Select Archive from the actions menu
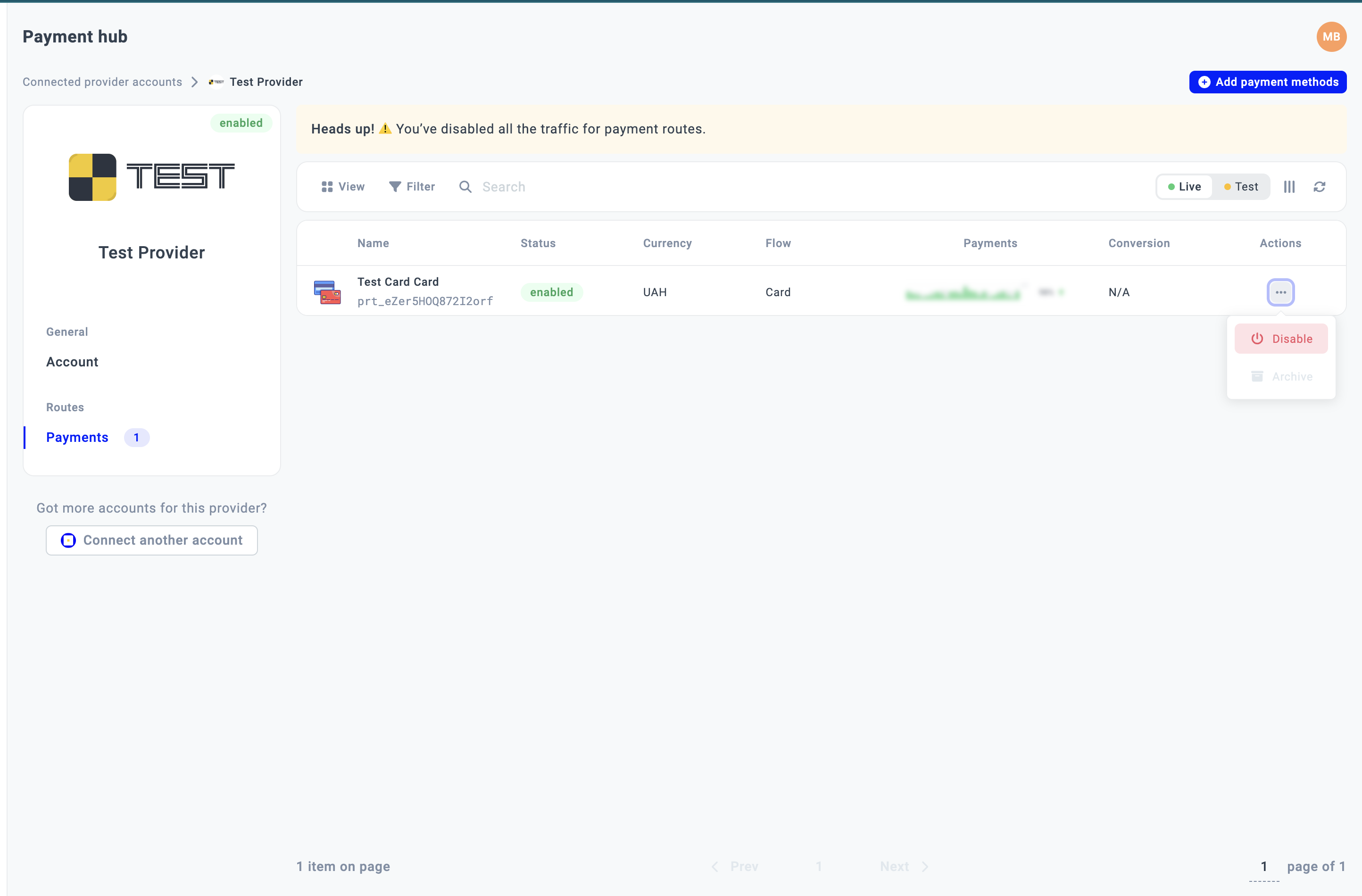The height and width of the screenshot is (896, 1362). click(x=1281, y=376)
